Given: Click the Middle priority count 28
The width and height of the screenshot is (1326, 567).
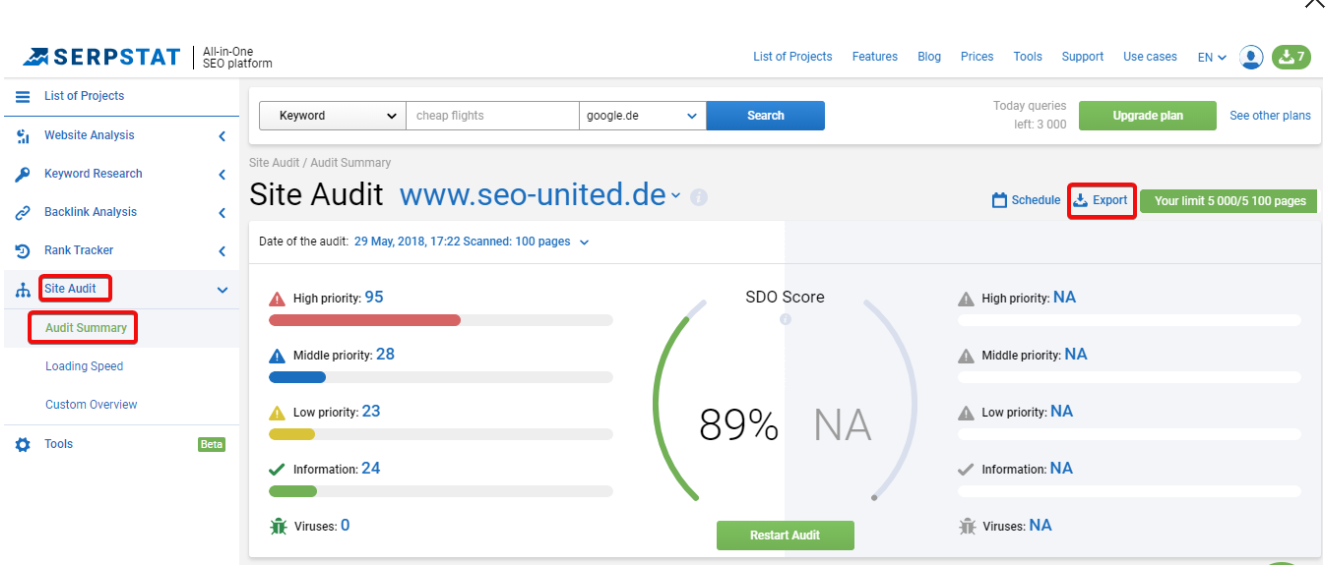Looking at the screenshot, I should (x=385, y=355).
